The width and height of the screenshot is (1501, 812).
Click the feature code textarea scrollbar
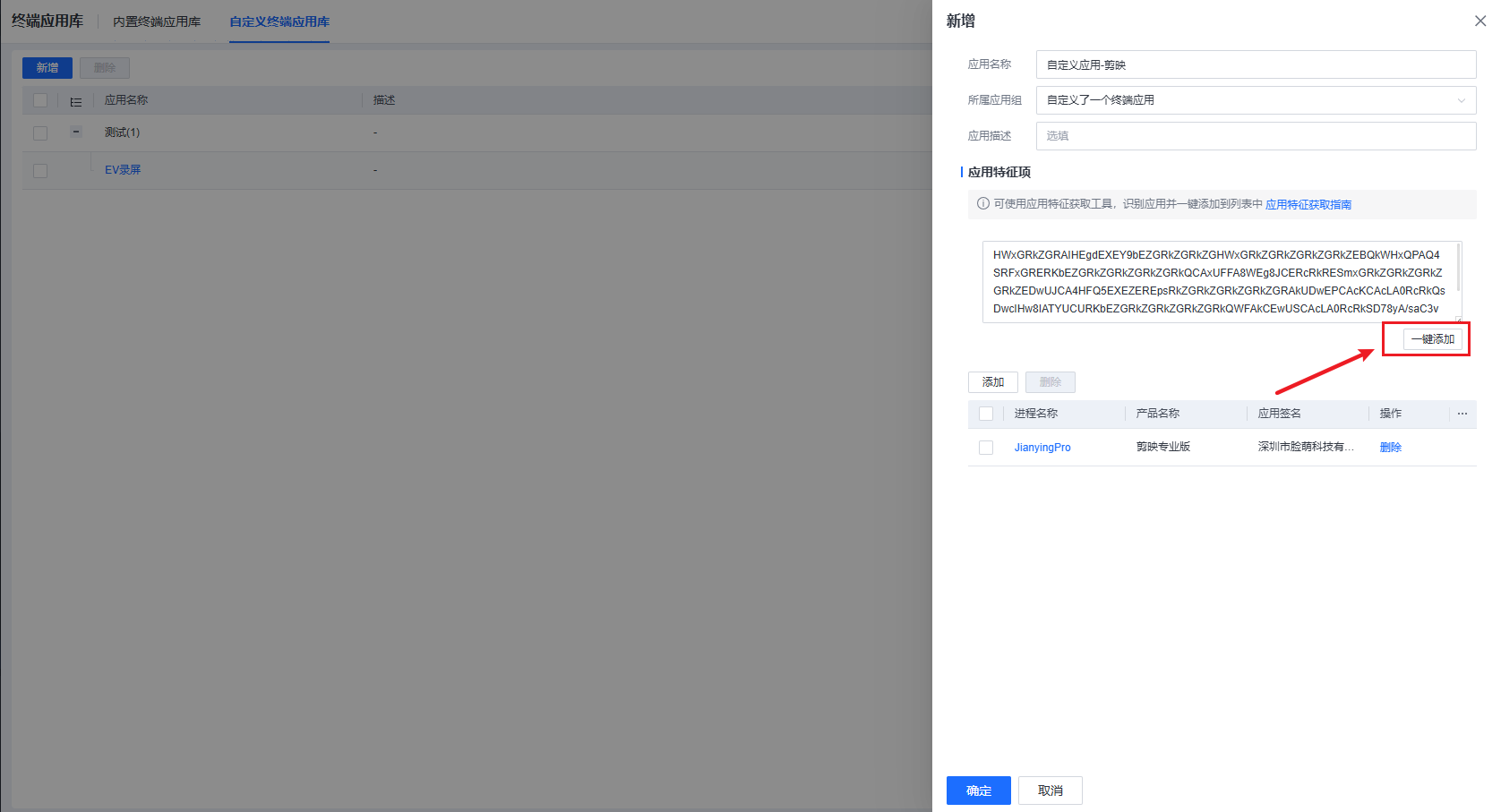pos(1459,267)
